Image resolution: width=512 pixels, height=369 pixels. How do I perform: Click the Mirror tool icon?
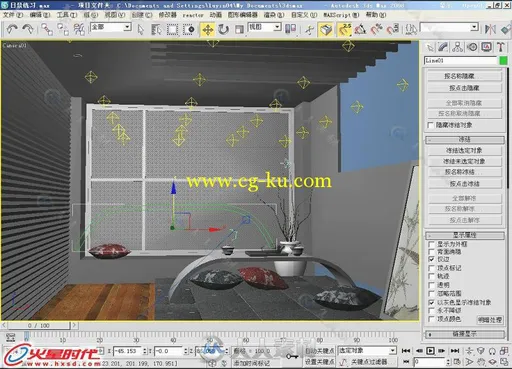point(490,29)
